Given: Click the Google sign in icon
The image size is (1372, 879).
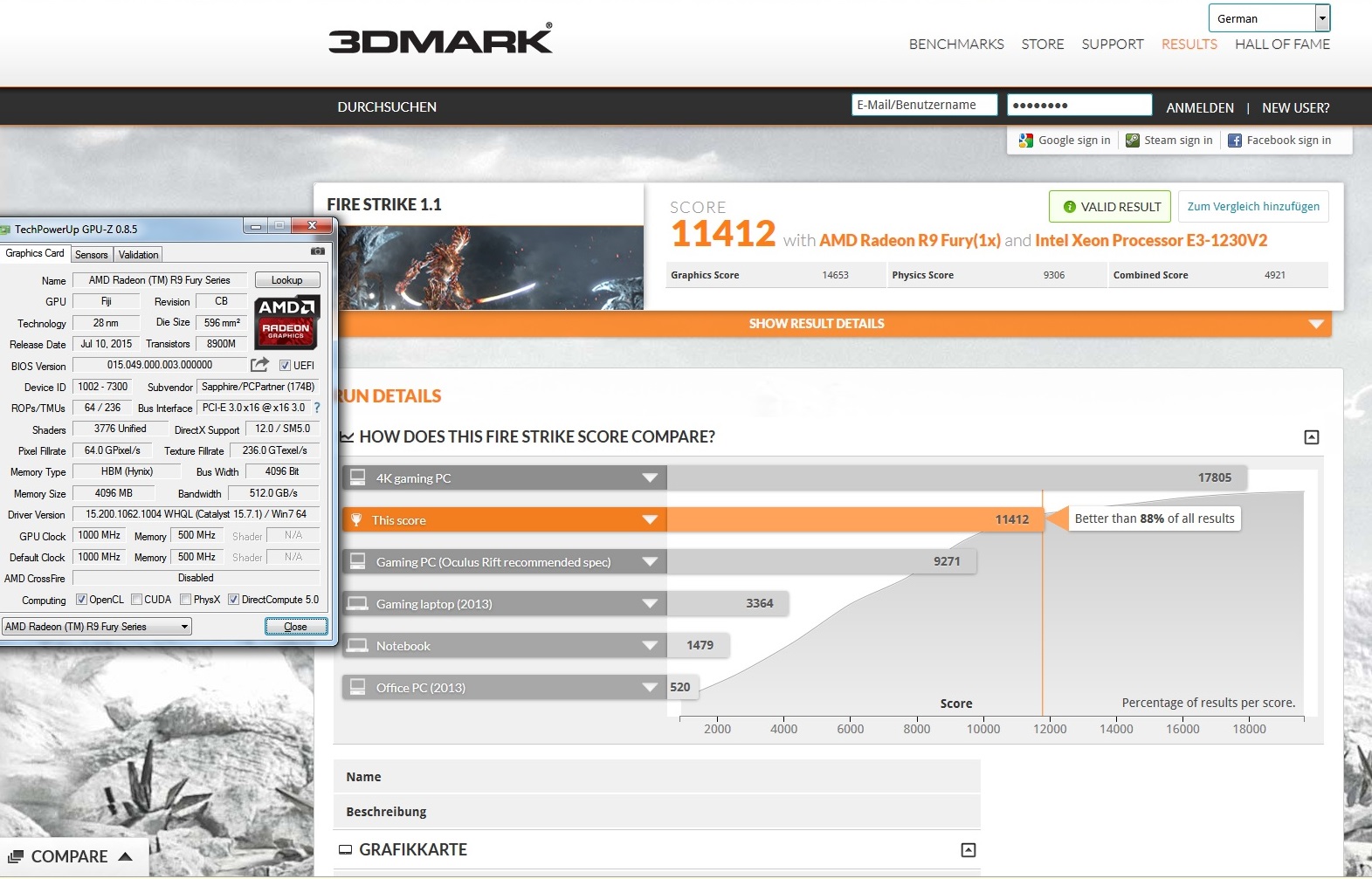Looking at the screenshot, I should click(x=1026, y=140).
